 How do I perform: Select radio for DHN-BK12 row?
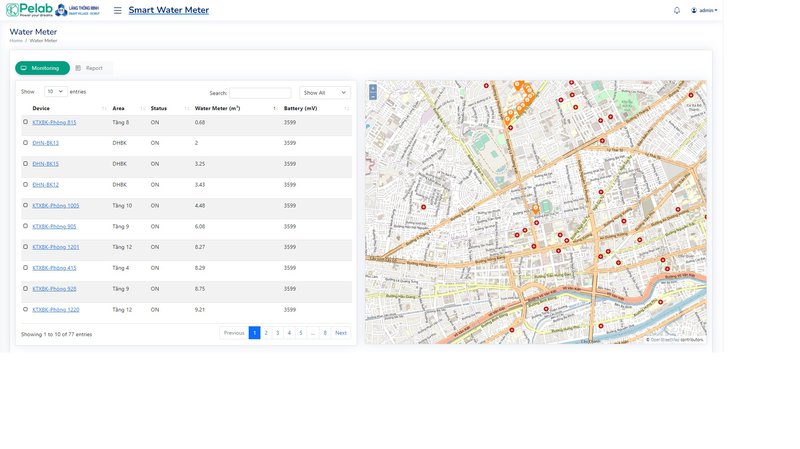(x=26, y=185)
